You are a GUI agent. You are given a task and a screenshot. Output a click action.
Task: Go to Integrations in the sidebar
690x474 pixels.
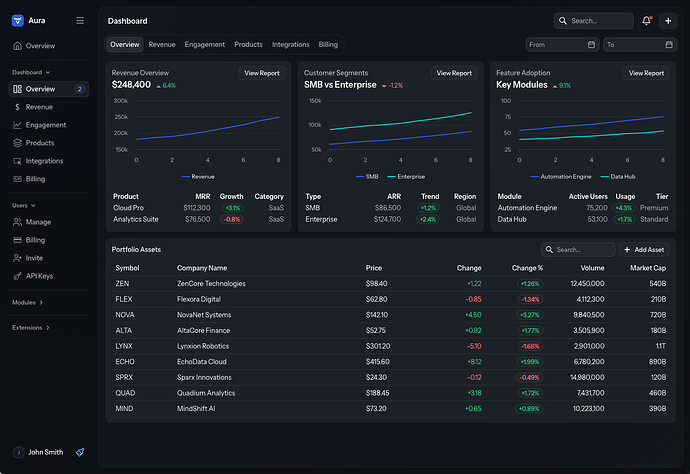coord(44,161)
